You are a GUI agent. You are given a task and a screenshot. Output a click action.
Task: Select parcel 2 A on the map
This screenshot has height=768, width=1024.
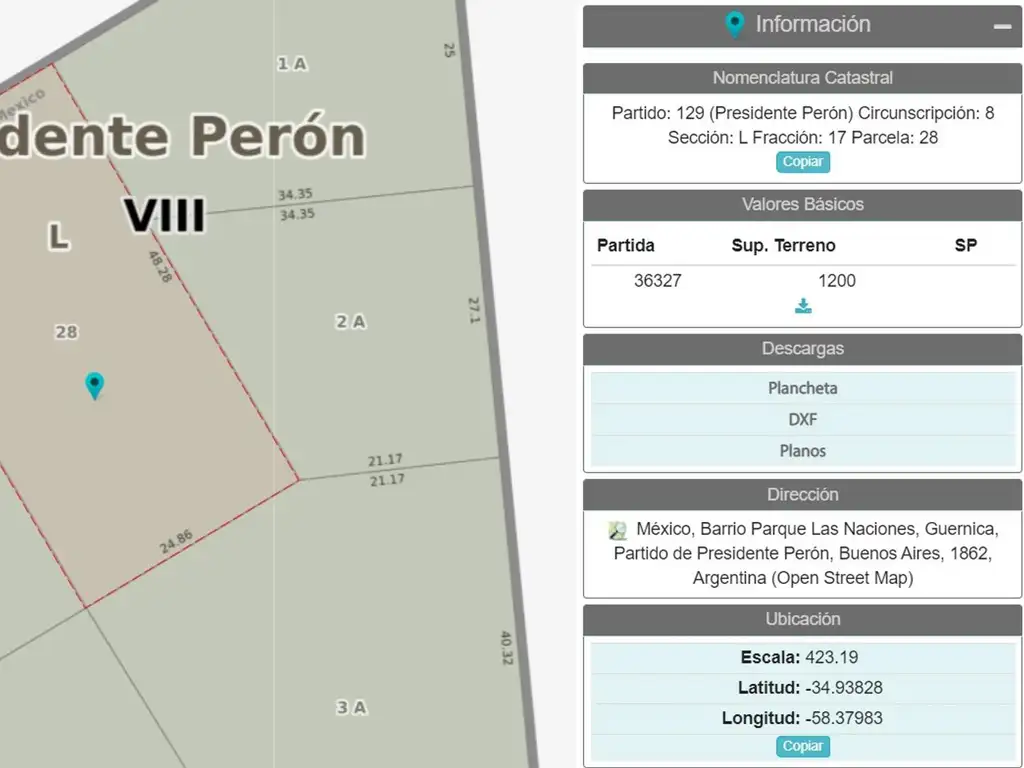pos(350,321)
